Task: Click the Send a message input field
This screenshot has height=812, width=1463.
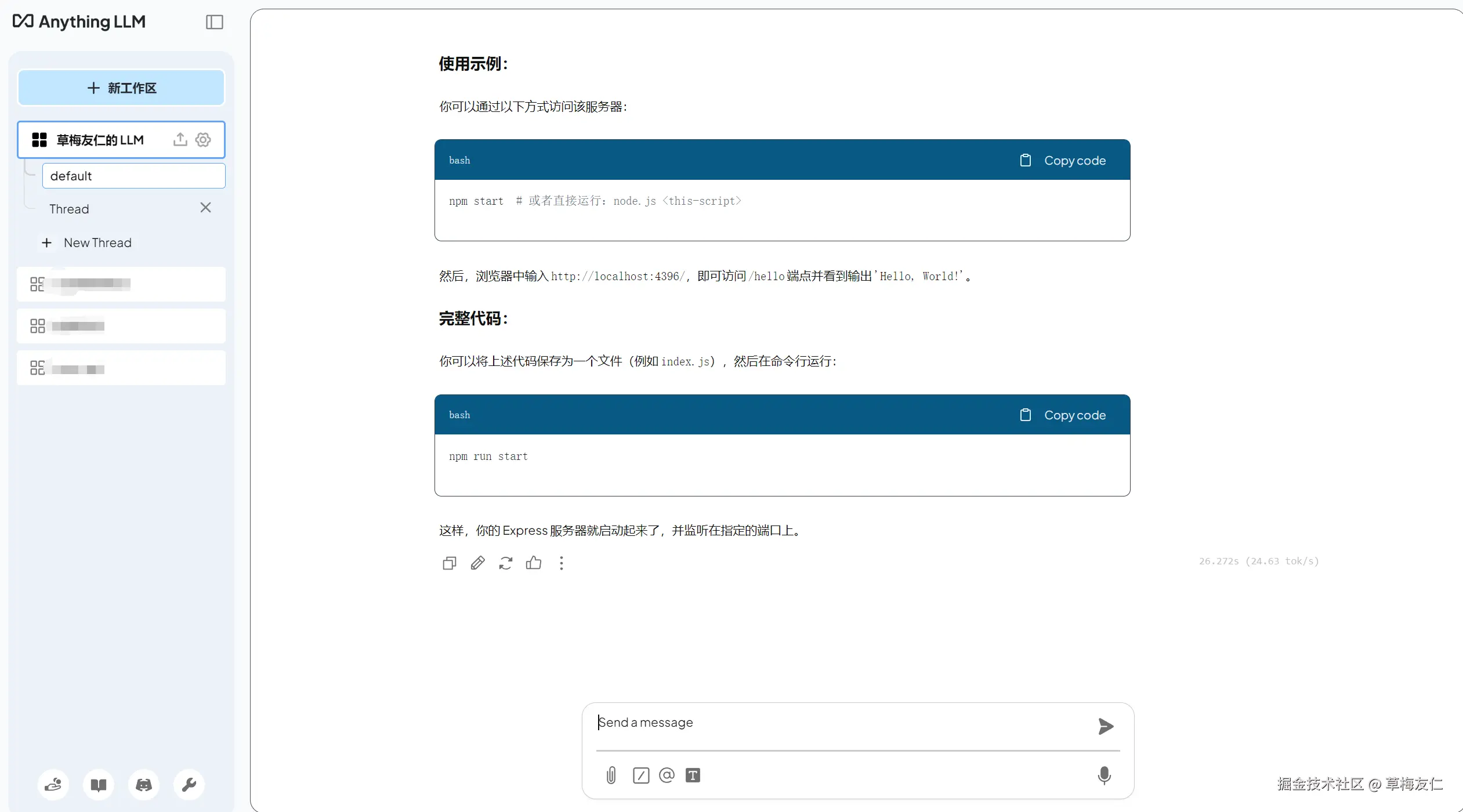Action: click(841, 723)
